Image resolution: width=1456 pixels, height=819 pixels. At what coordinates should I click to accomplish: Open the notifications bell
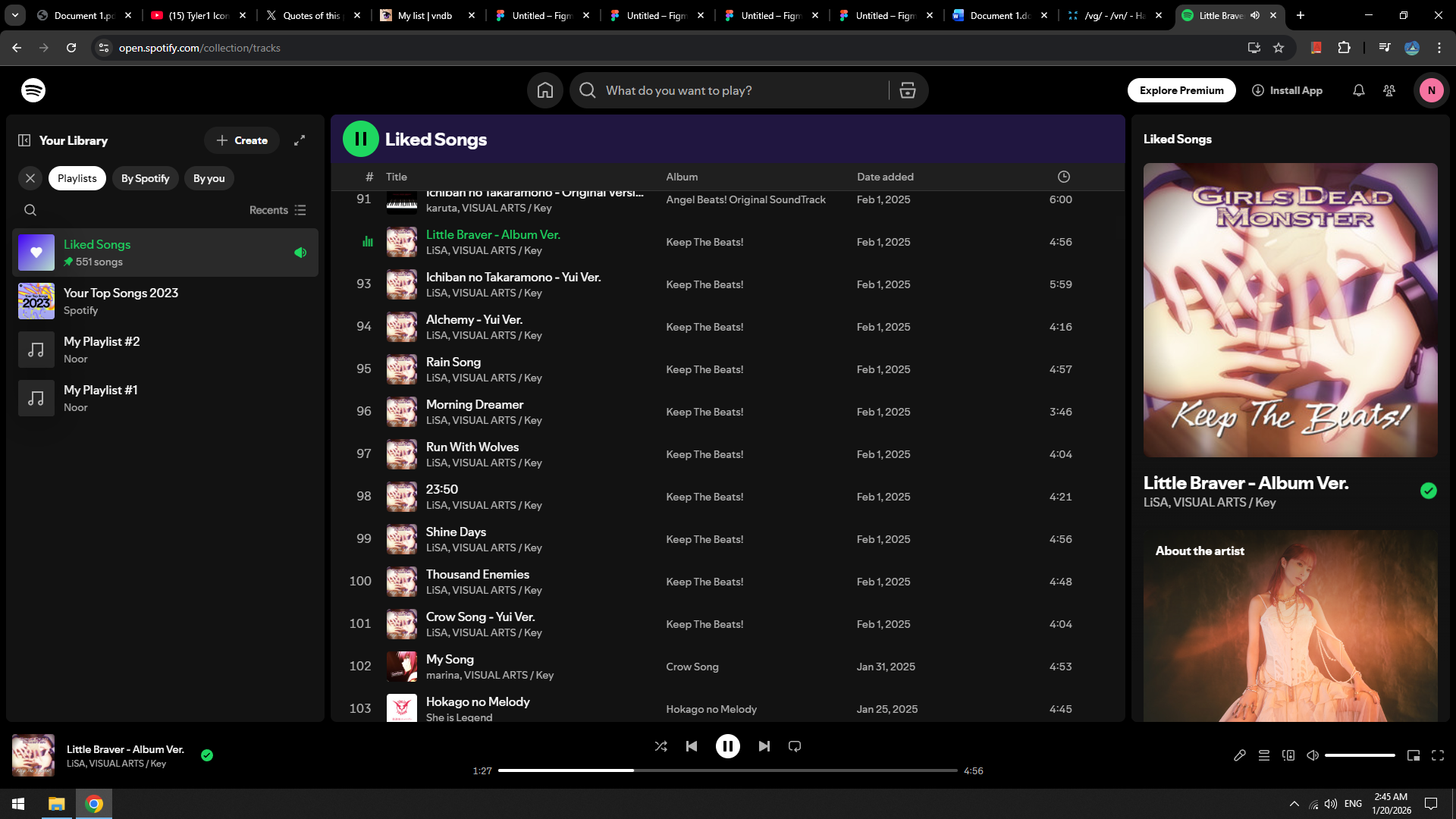click(x=1358, y=90)
